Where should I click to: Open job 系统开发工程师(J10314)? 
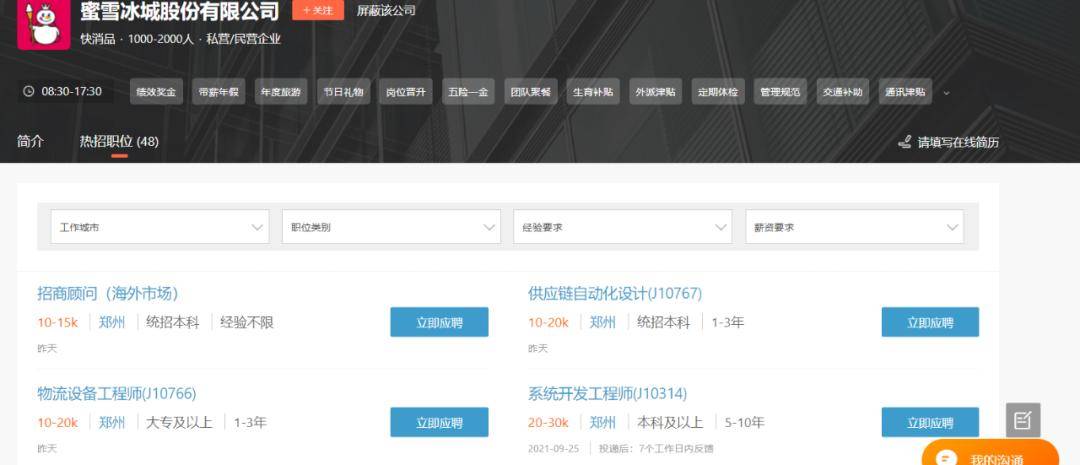pyautogui.click(x=608, y=393)
